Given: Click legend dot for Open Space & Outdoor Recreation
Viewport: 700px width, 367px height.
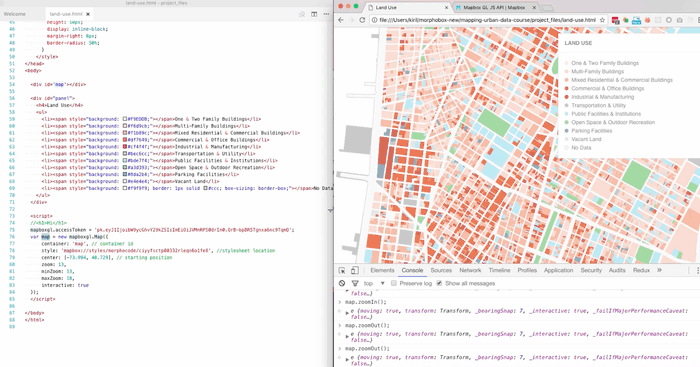Looking at the screenshot, I should tap(567, 122).
